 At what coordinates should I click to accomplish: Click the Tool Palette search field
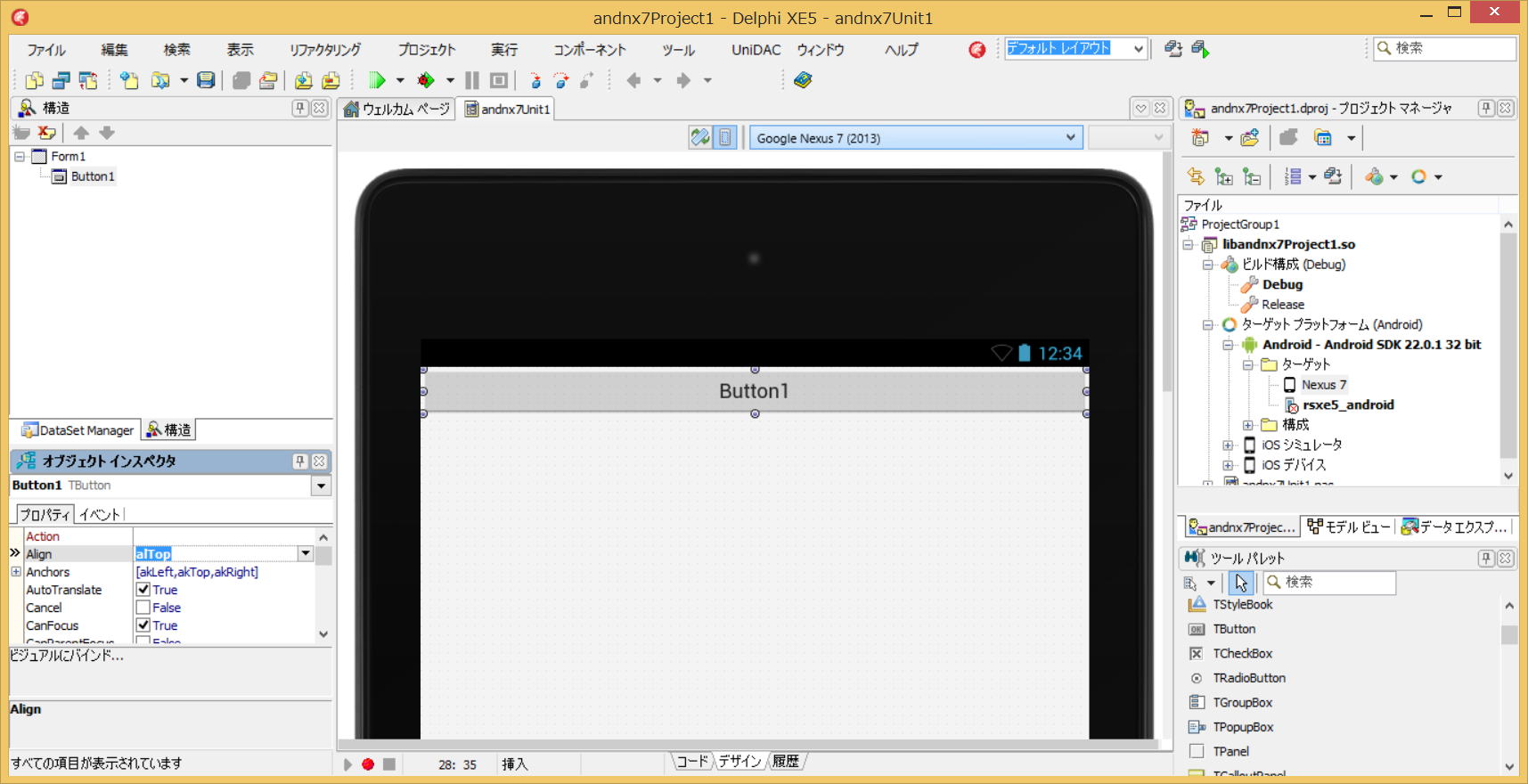[1329, 582]
